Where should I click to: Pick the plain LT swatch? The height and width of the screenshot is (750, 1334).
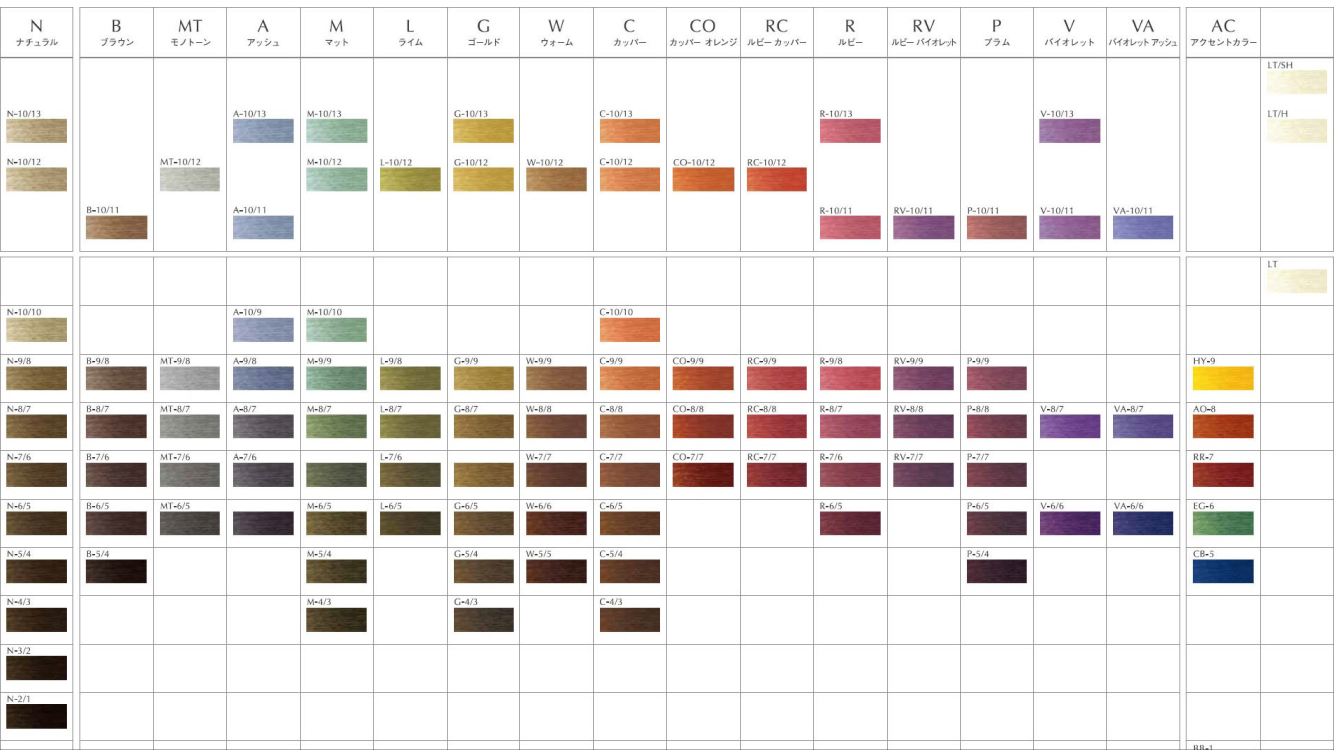click(1297, 281)
